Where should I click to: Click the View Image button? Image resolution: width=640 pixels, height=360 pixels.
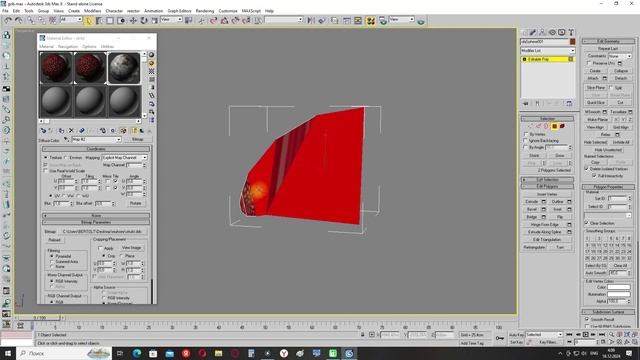coord(131,248)
